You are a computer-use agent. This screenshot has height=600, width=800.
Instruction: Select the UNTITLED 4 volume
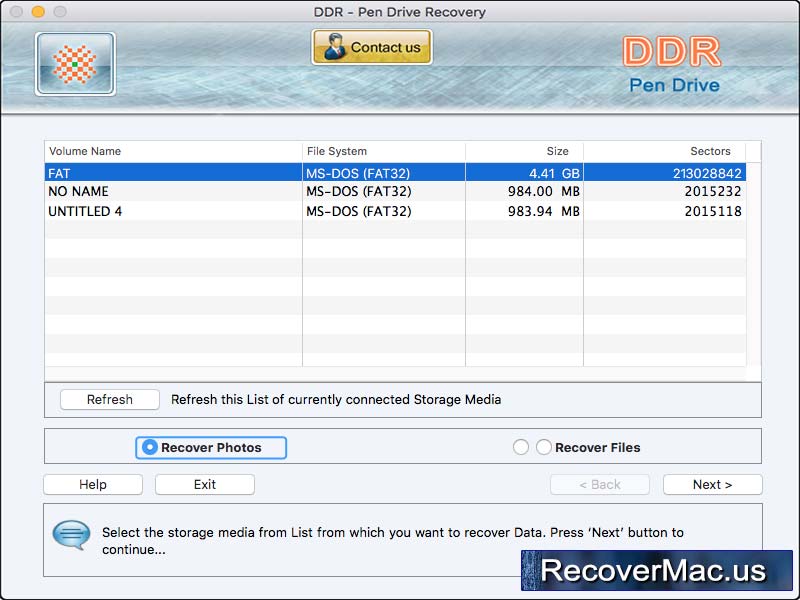(200, 211)
